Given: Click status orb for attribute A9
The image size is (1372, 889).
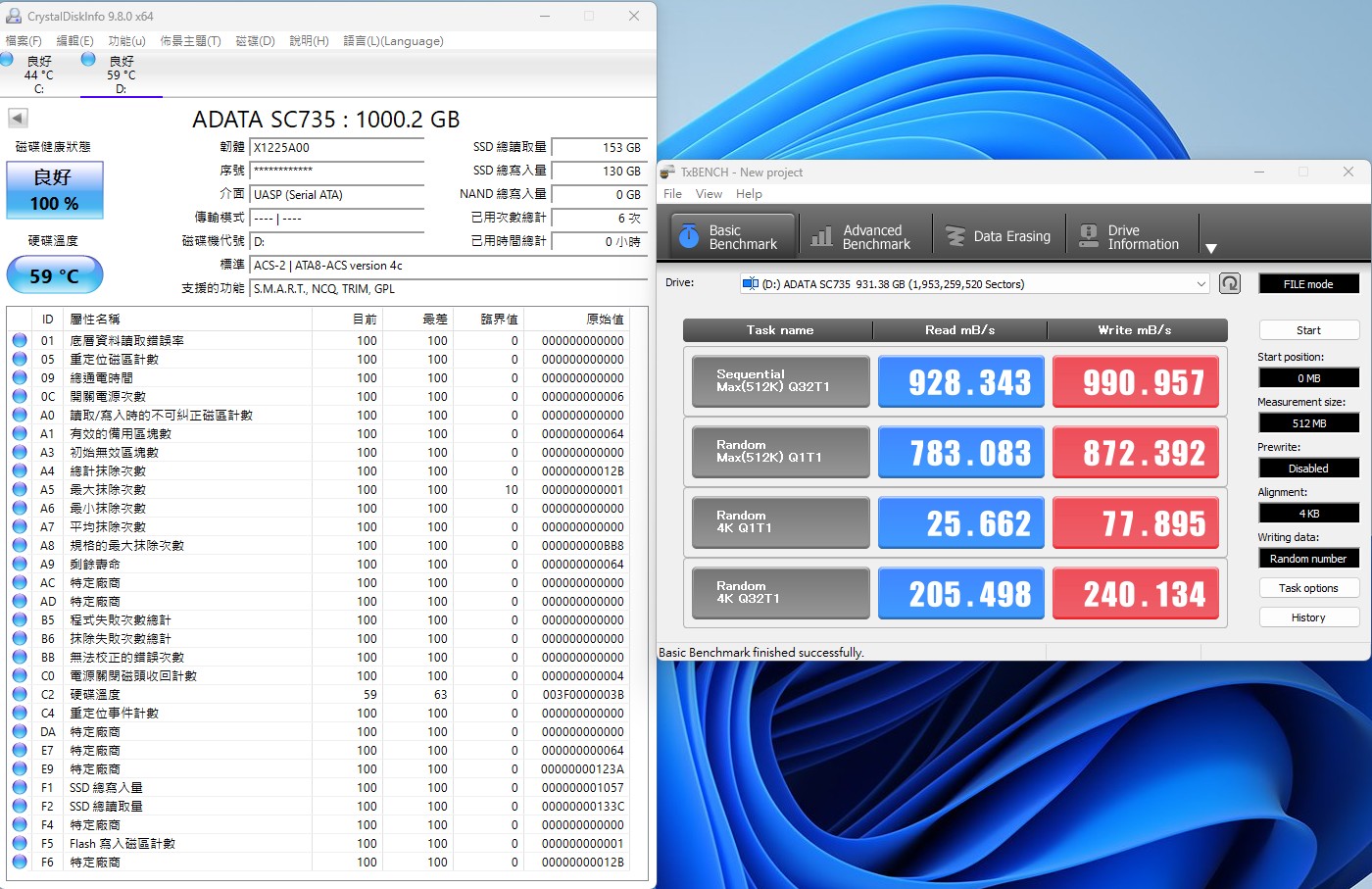Looking at the screenshot, I should pyautogui.click(x=20, y=564).
